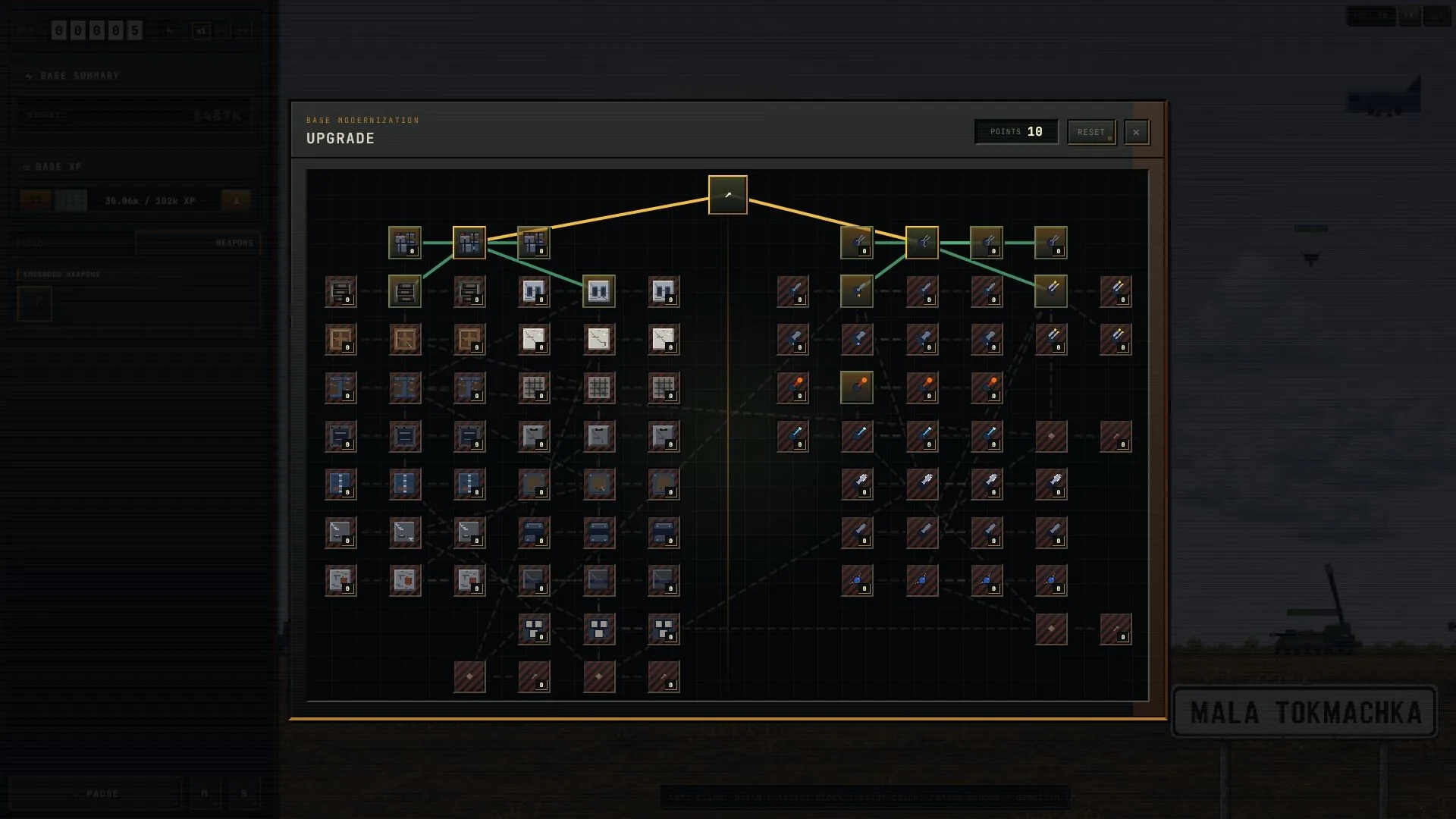Click the MALA TOKMACHKA road sign
The width and height of the screenshot is (1456, 819).
tap(1304, 712)
